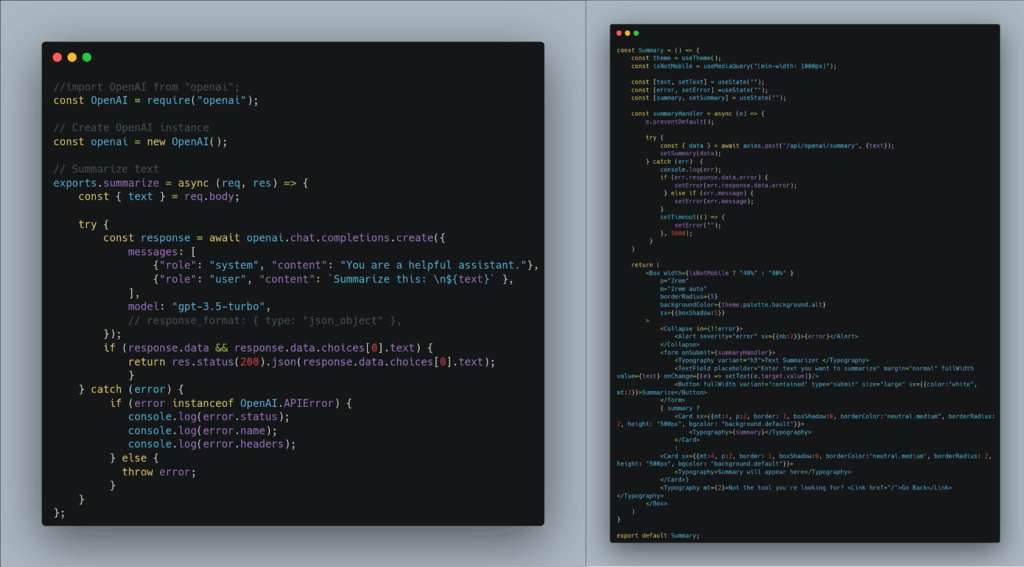The width and height of the screenshot is (1024, 567).
Task: Click the commented response_format line
Action: point(265,320)
